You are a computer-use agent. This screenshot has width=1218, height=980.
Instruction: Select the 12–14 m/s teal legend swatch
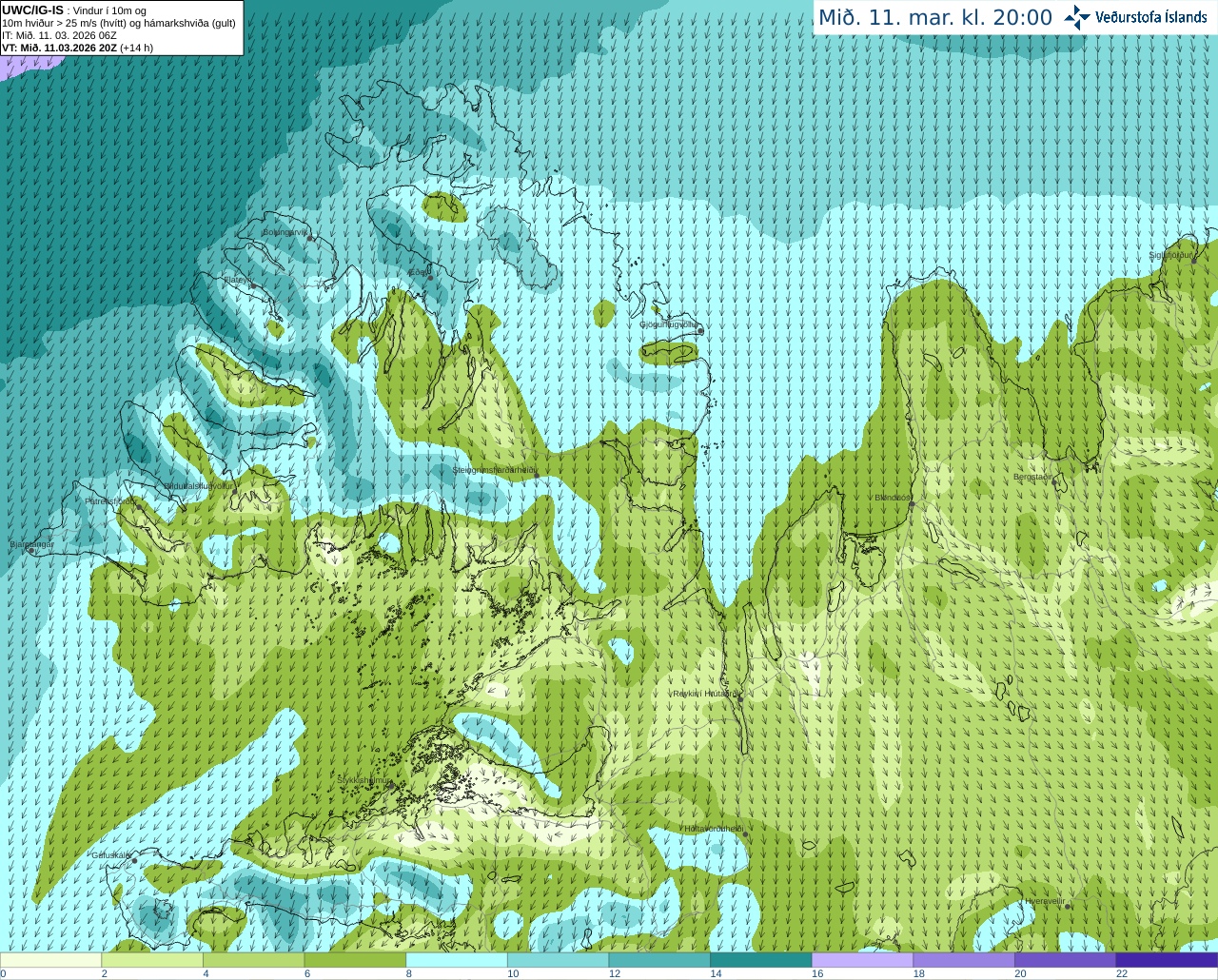[x=659, y=960]
